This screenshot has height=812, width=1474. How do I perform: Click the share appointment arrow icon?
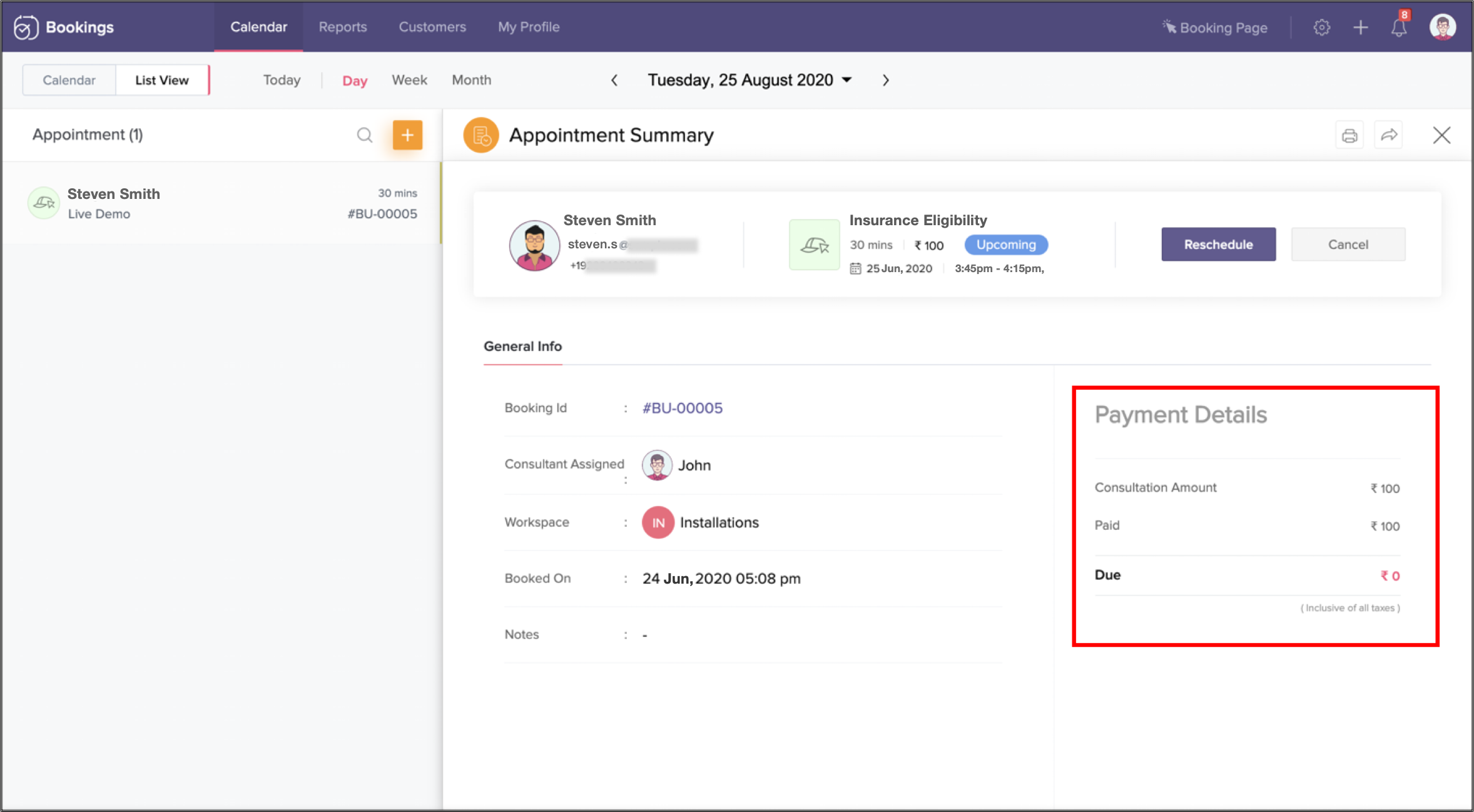(x=1388, y=135)
